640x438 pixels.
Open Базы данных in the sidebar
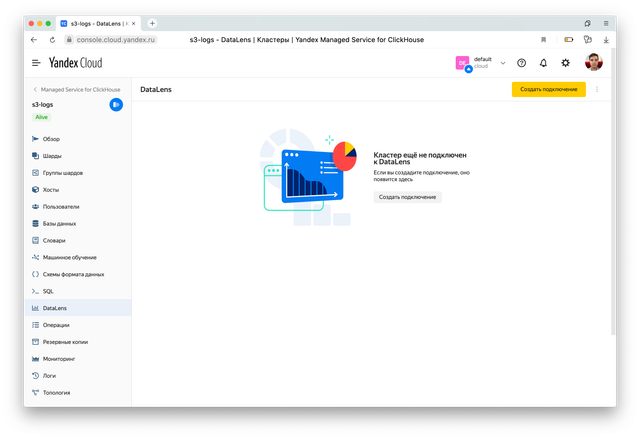(59, 223)
